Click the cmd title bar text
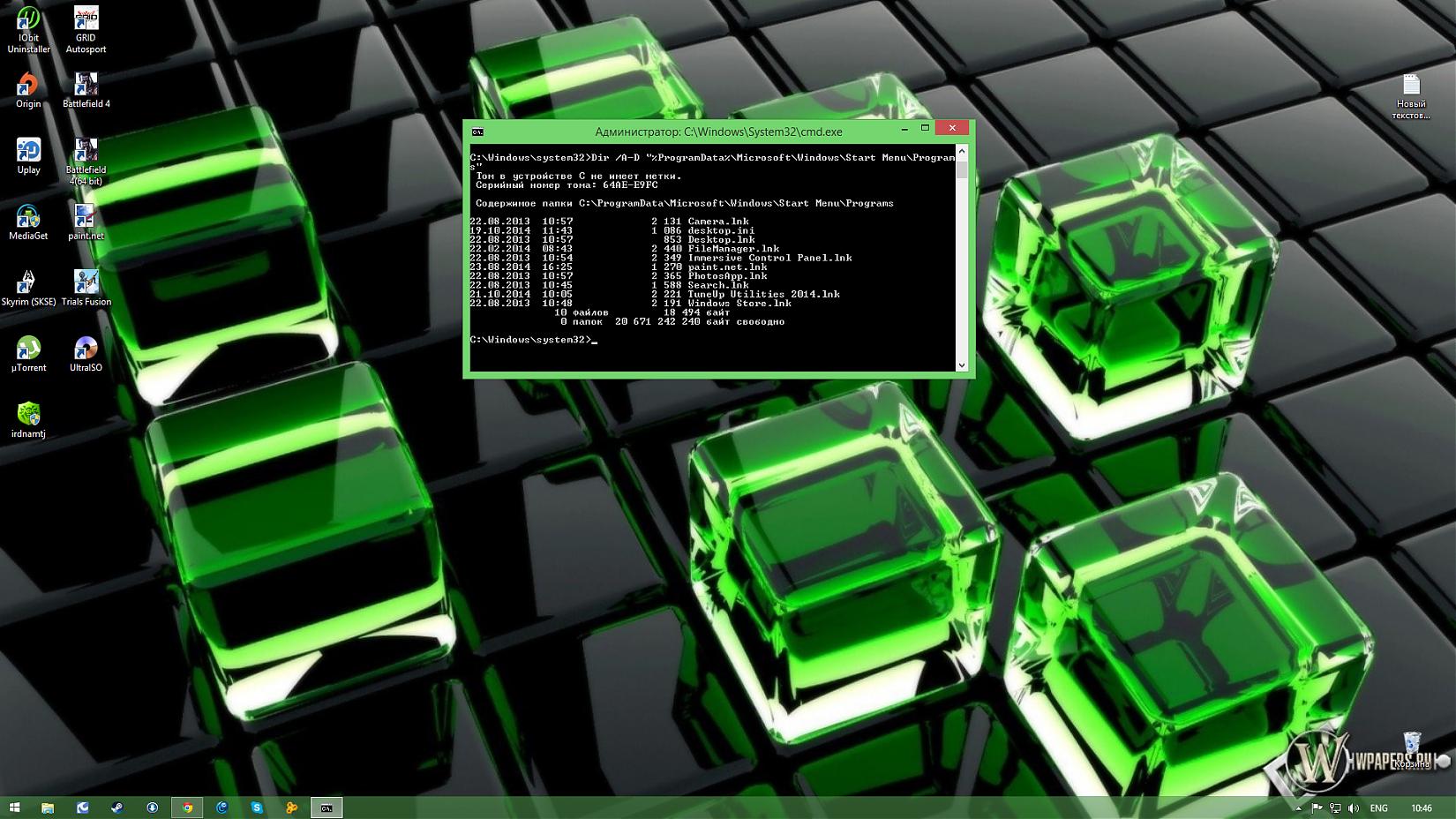1456x819 pixels. 718,131
